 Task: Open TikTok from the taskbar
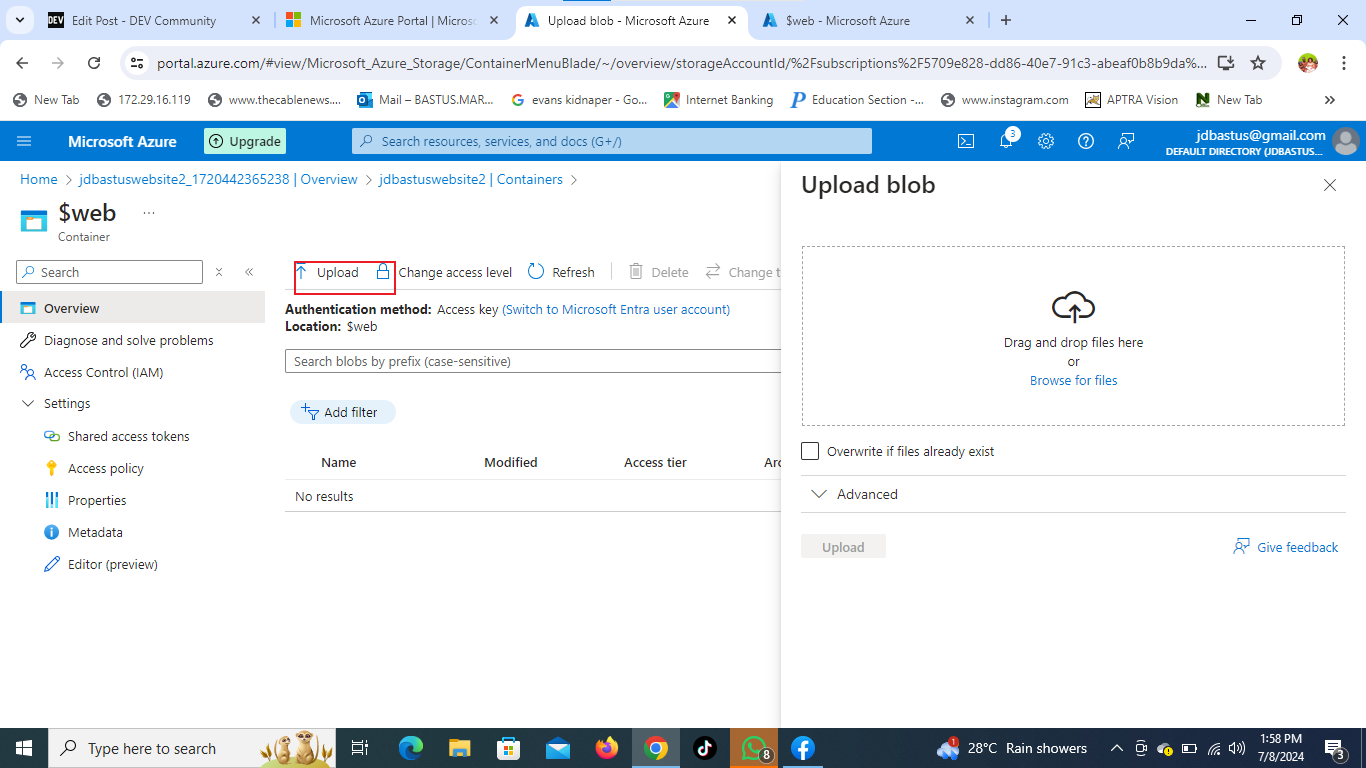tap(705, 748)
